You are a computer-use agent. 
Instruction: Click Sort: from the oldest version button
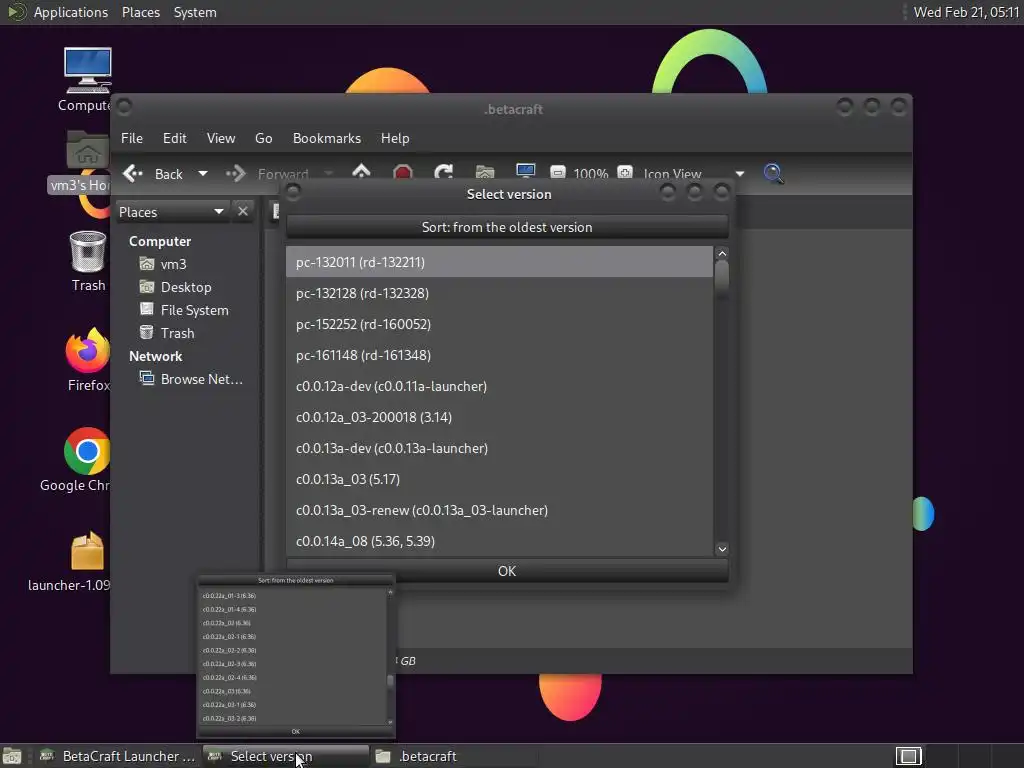point(507,227)
